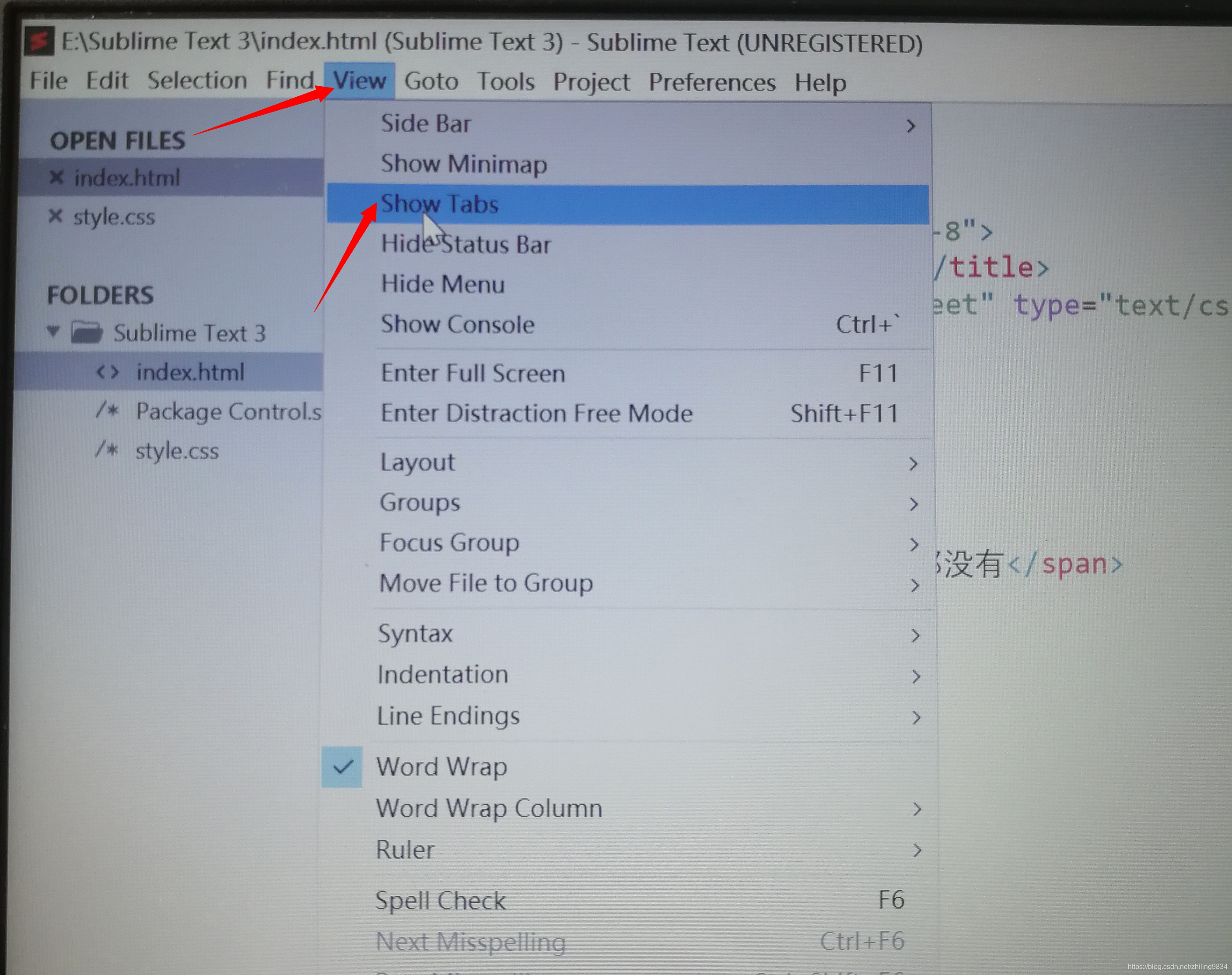
Task: Open the Edit menu
Action: (107, 81)
